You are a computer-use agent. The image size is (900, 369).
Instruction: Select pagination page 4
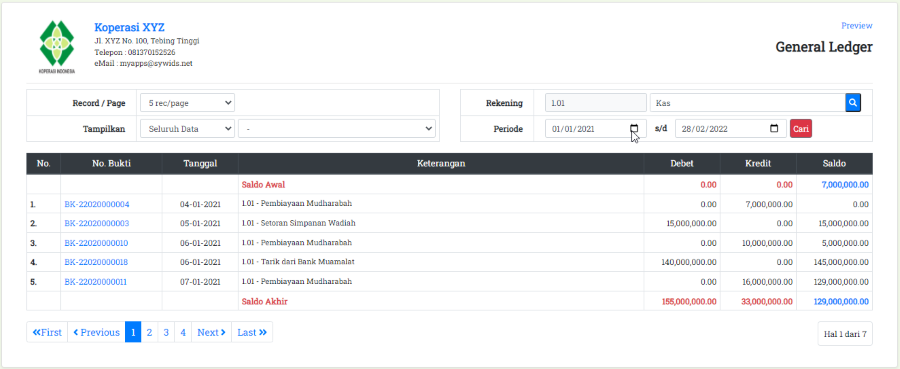click(x=183, y=332)
